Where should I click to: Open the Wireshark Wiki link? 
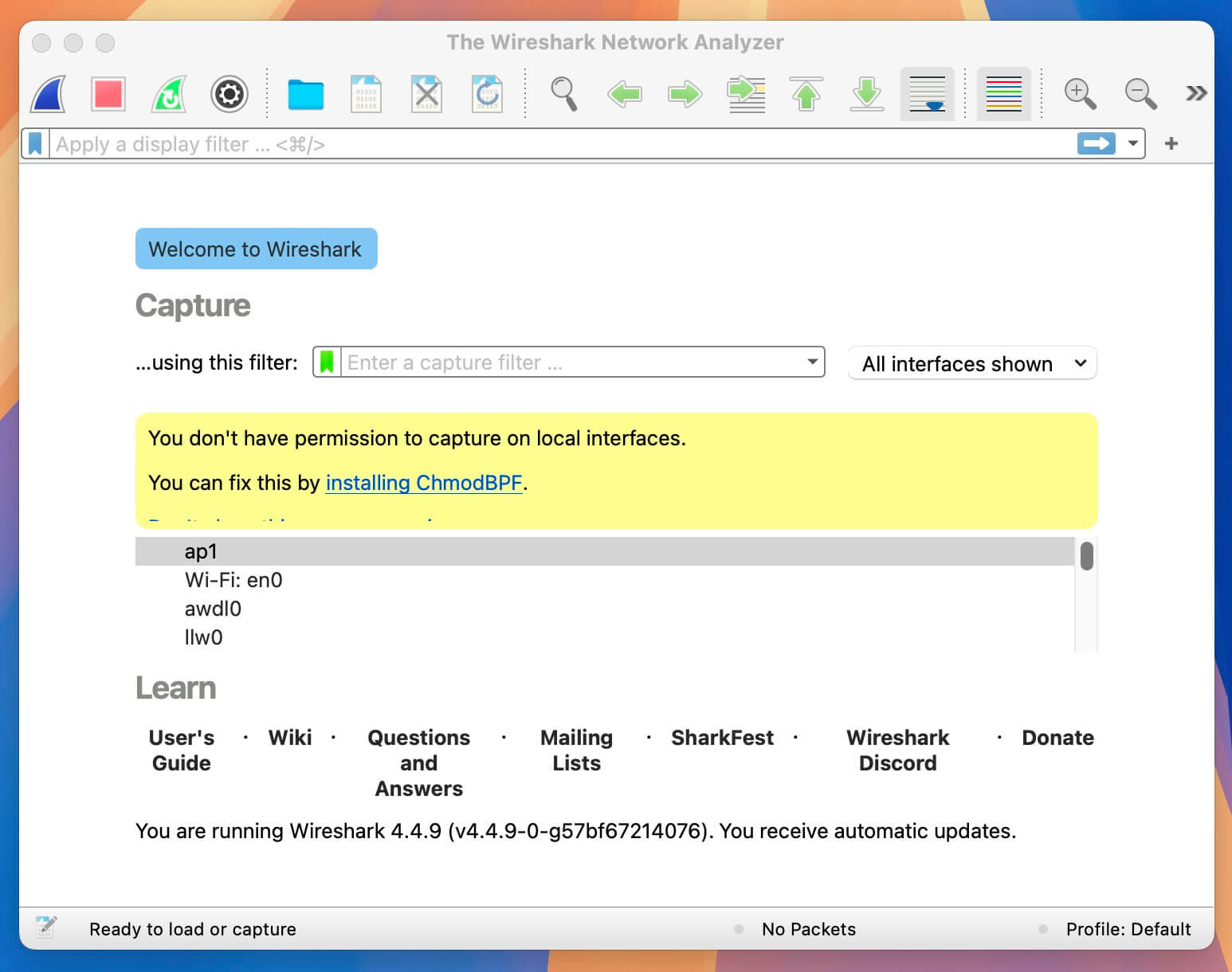pyautogui.click(x=290, y=738)
